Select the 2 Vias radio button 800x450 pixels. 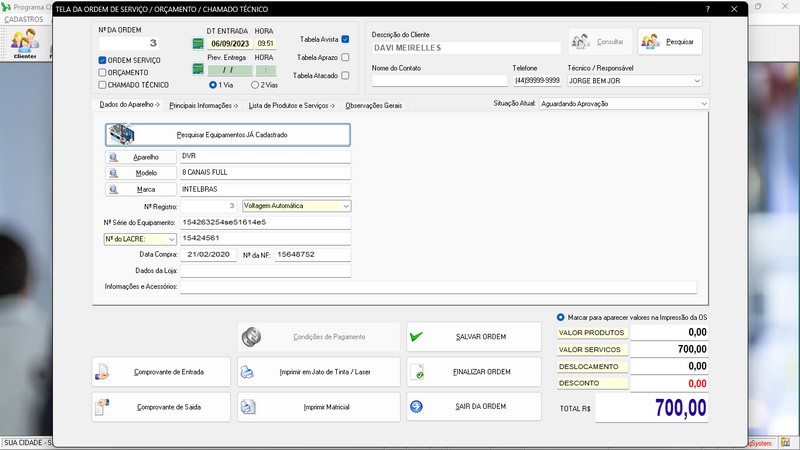255,85
